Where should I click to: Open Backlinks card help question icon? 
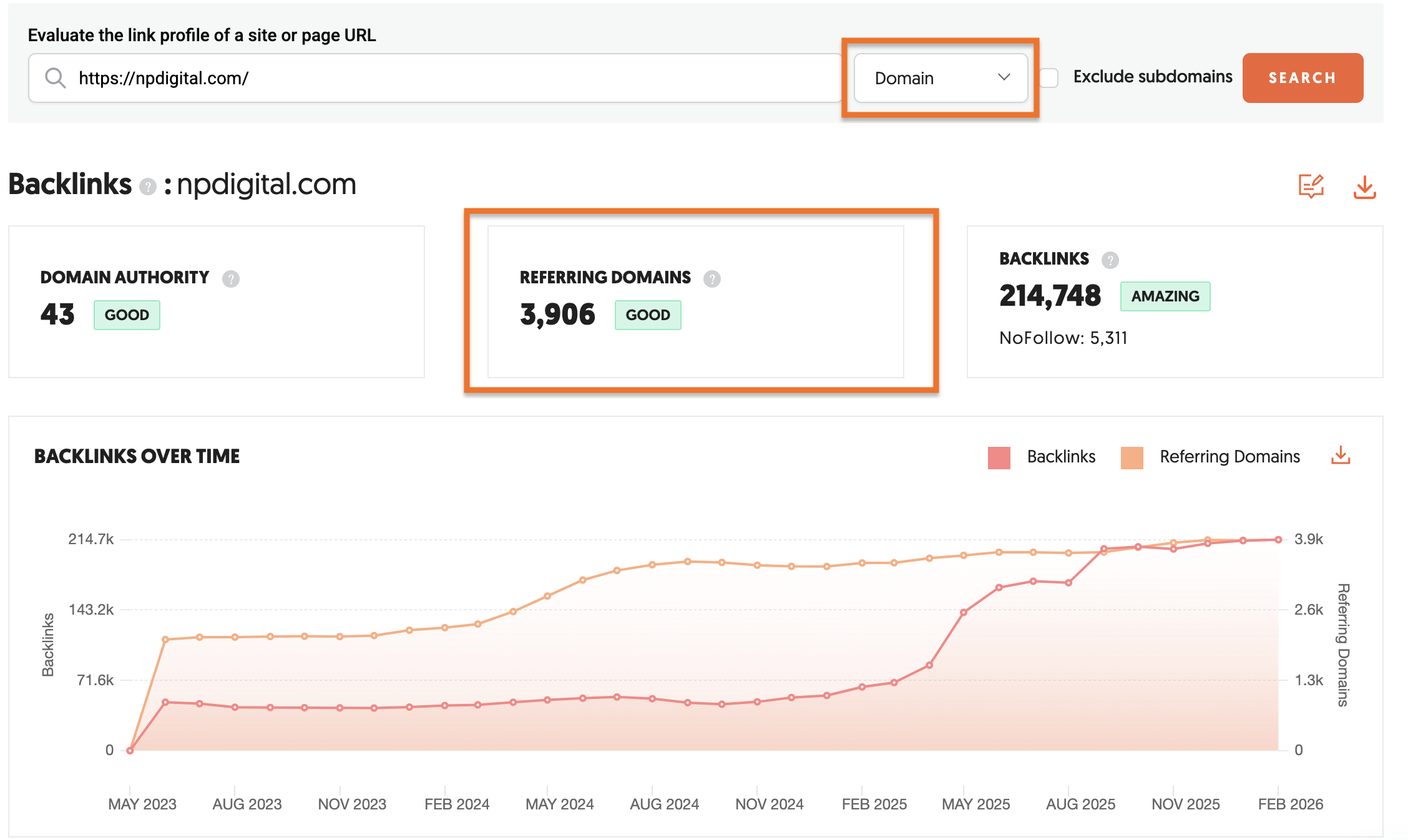pos(1110,260)
